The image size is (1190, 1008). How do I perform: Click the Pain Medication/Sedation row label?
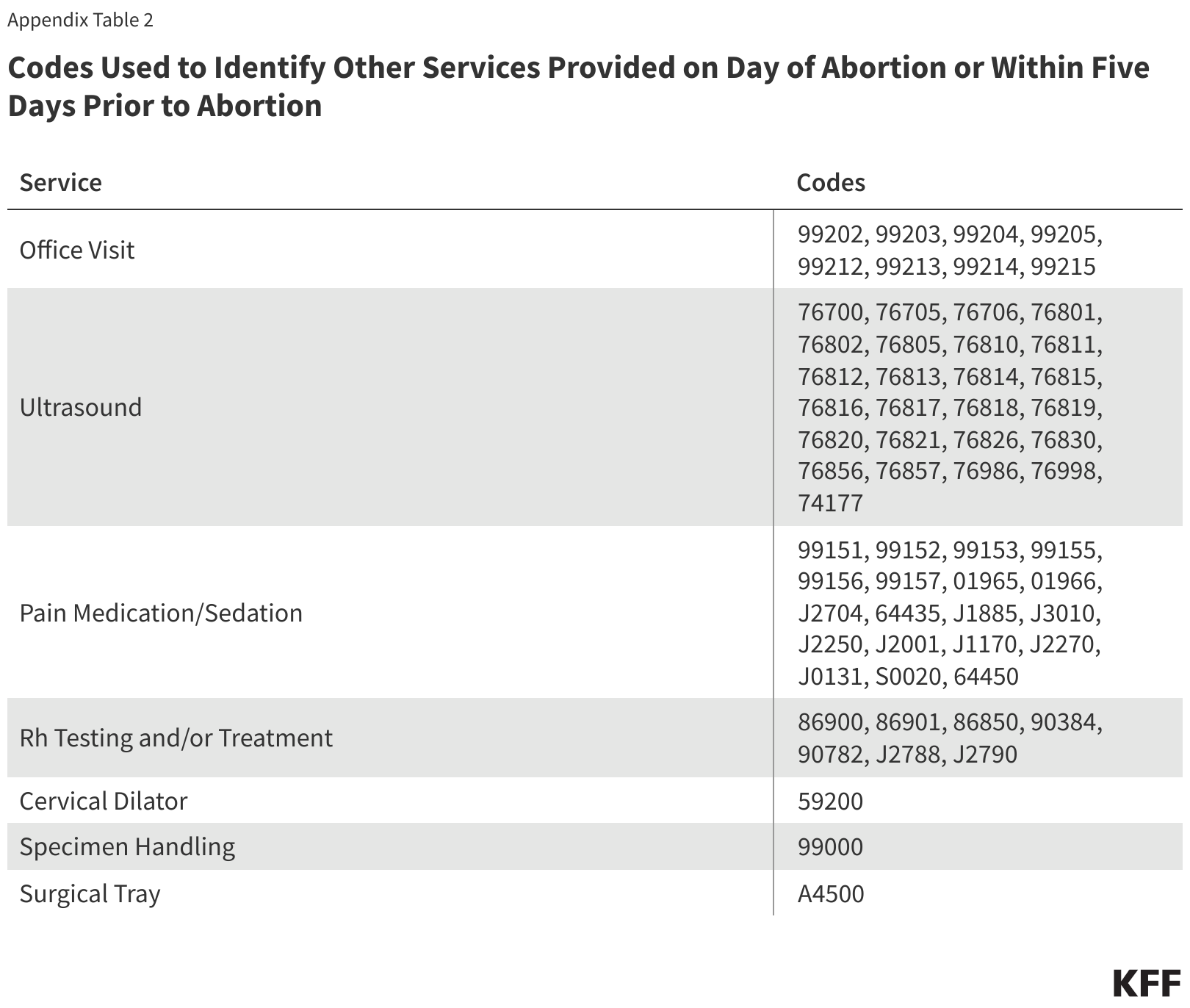(x=161, y=613)
